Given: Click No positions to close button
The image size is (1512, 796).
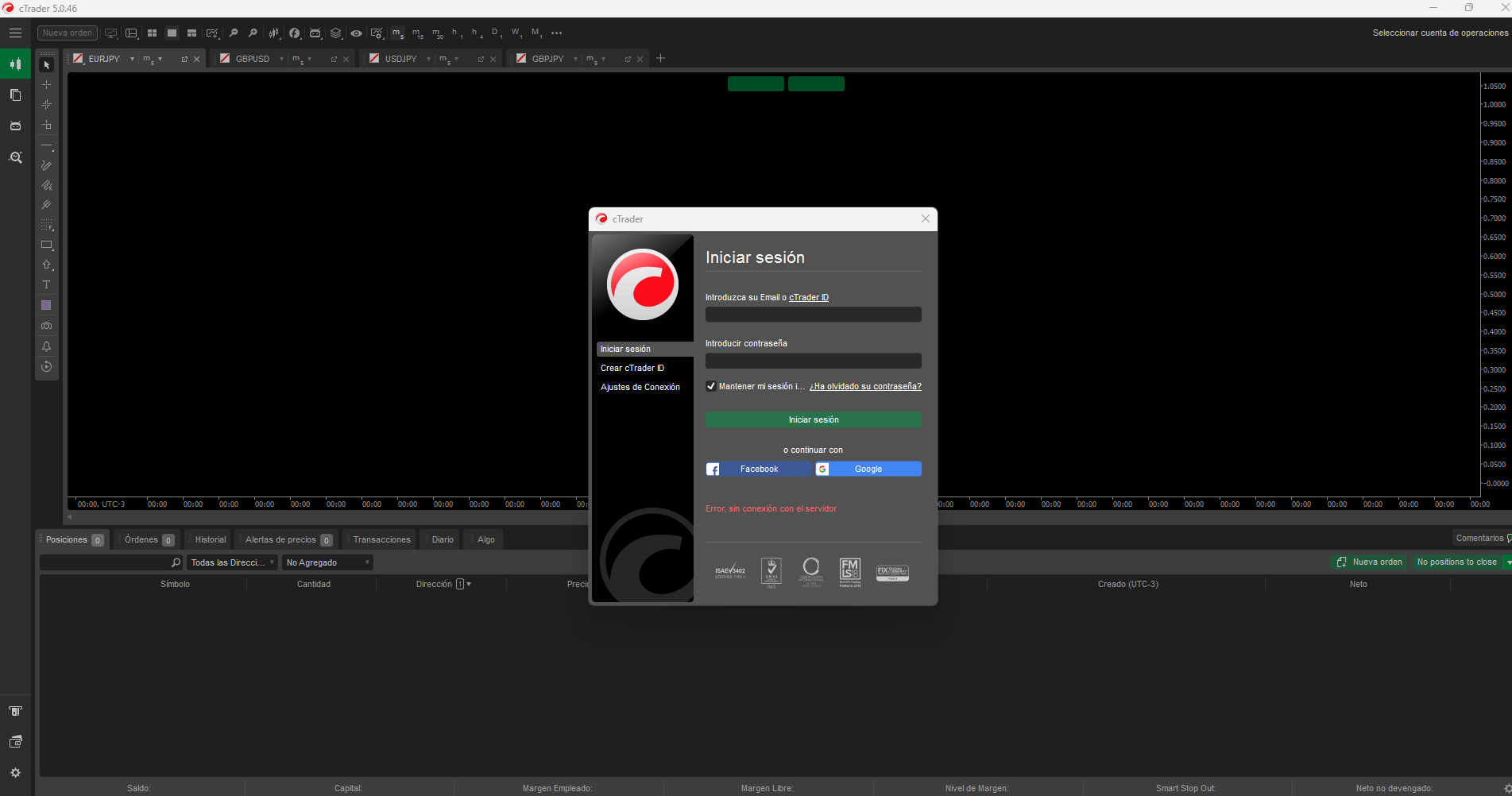Looking at the screenshot, I should tap(1456, 562).
